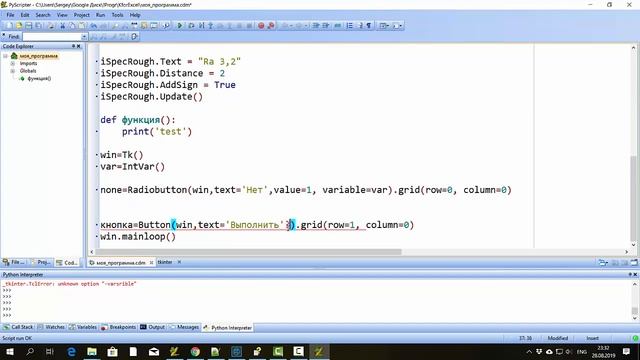Screen dimensions: 640x360
Task: Pin the Code Explorer panel
Action: [73, 46]
